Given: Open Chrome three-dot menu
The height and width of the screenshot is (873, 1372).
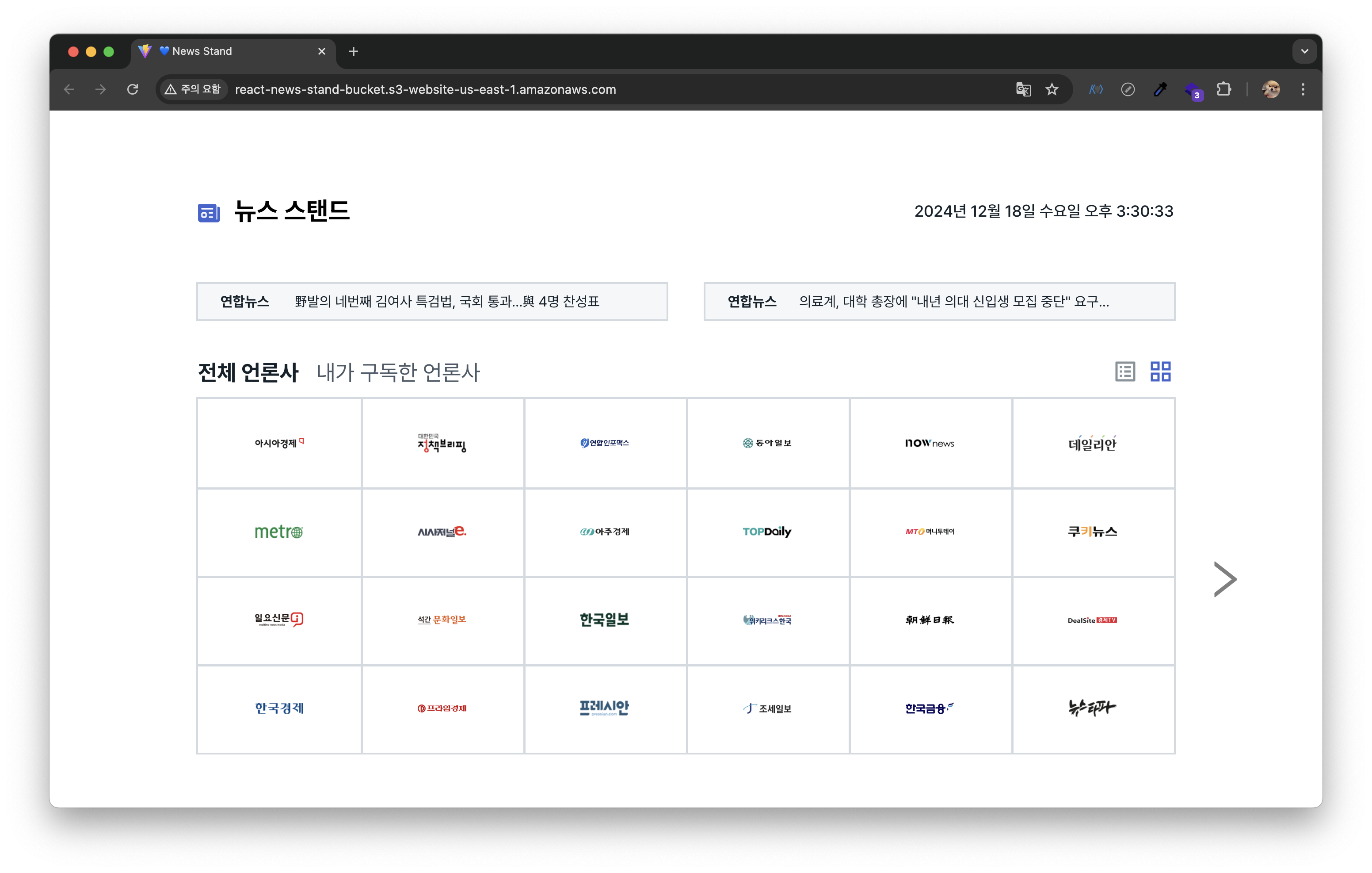Looking at the screenshot, I should [1303, 89].
